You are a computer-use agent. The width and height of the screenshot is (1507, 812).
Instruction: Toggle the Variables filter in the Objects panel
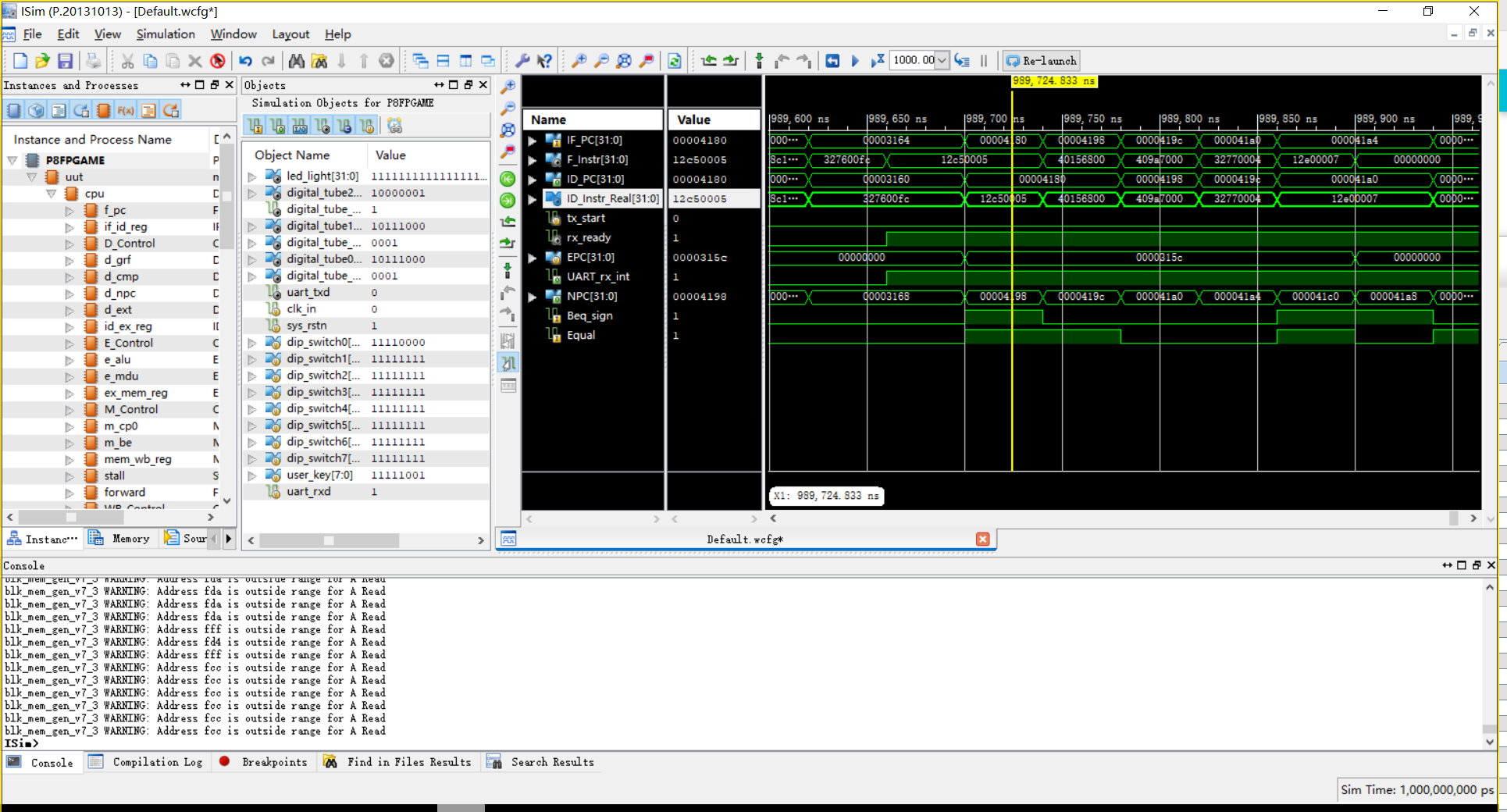(x=368, y=126)
